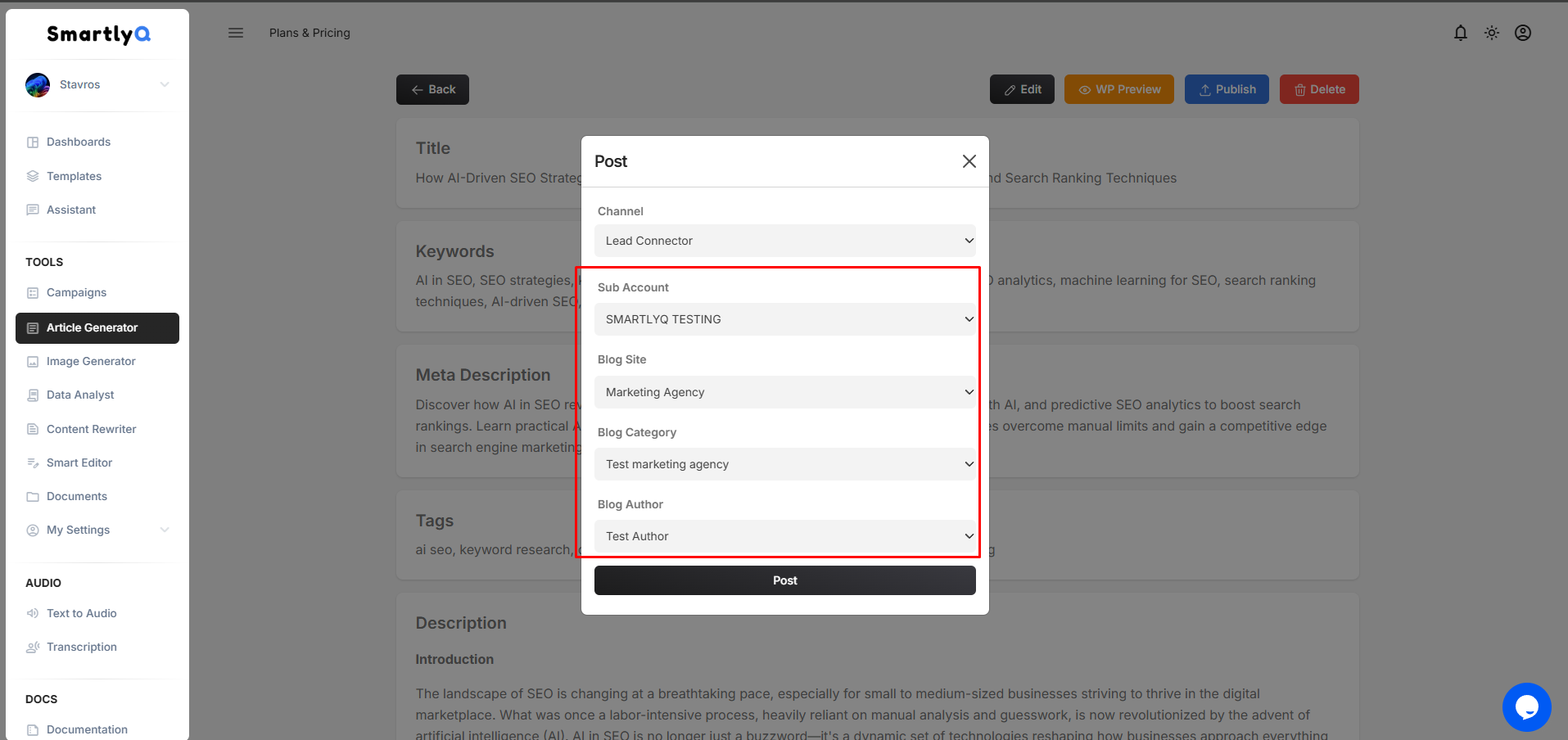Image resolution: width=1568 pixels, height=740 pixels.
Task: Click the Image Generator icon
Action: point(33,362)
